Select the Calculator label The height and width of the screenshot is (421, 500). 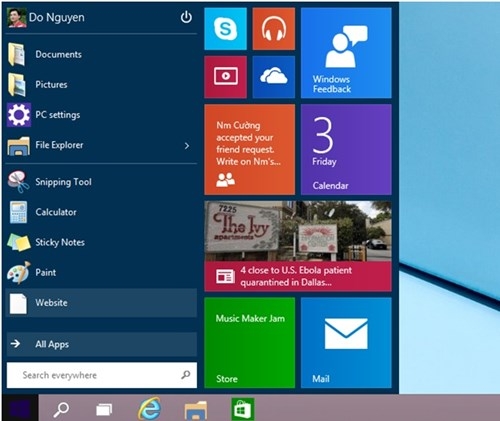(x=56, y=212)
